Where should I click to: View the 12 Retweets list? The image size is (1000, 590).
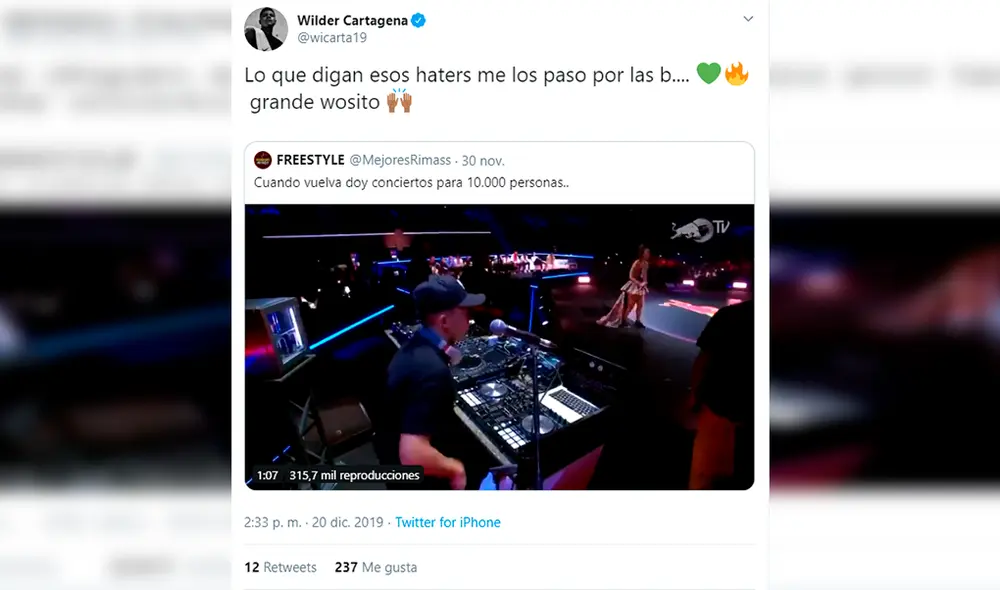[x=280, y=567]
